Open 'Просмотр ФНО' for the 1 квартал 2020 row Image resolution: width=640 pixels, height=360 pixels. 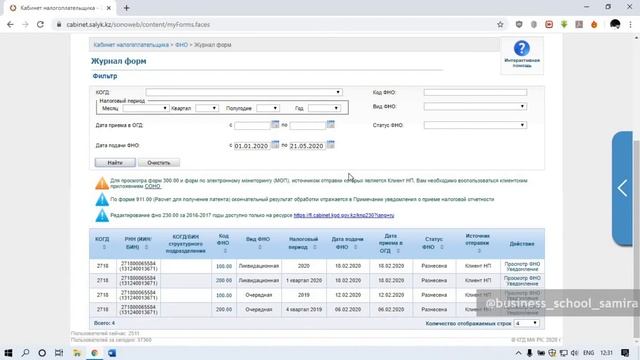point(522,278)
